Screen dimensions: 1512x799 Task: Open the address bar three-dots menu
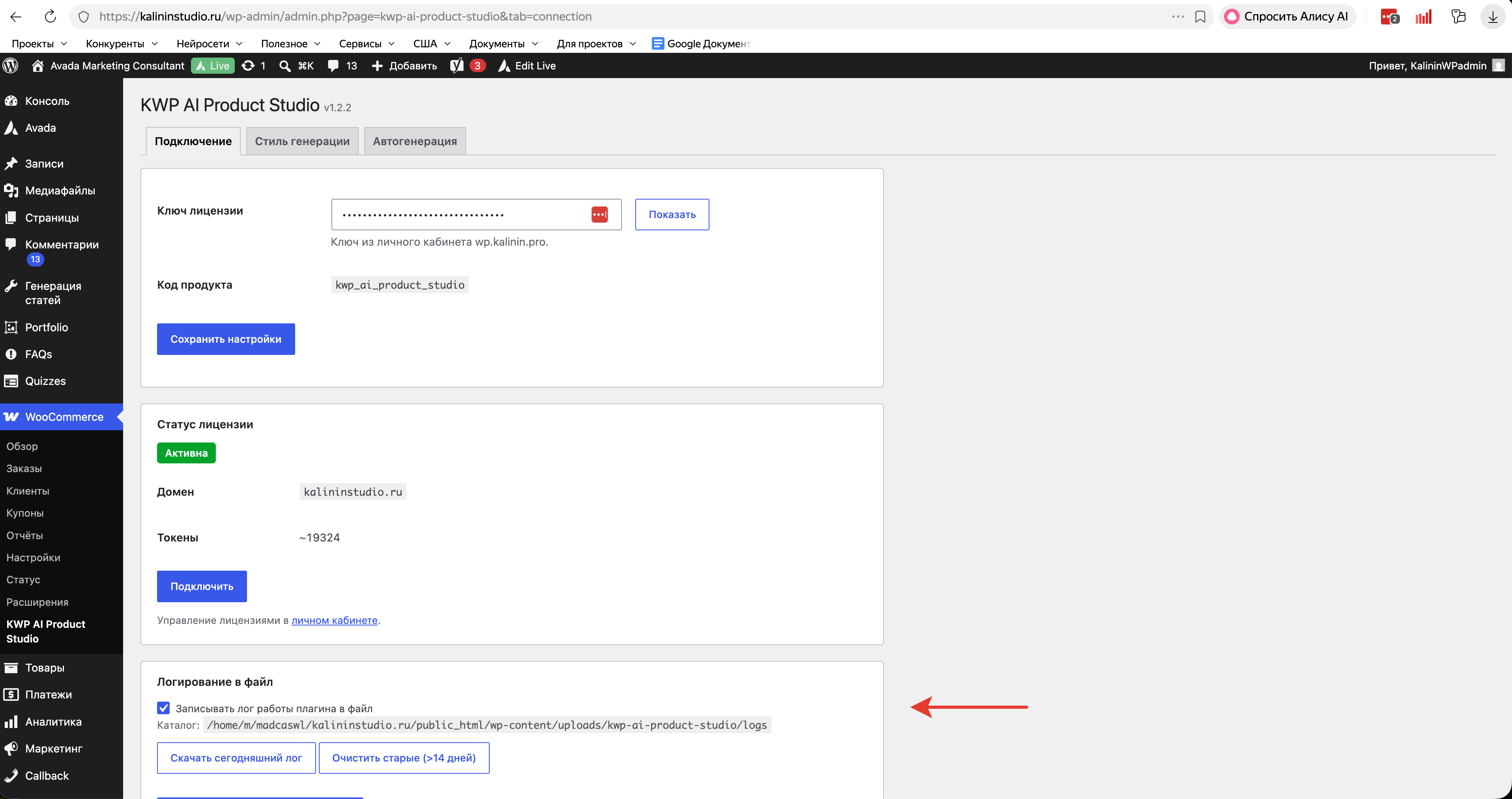(1177, 17)
